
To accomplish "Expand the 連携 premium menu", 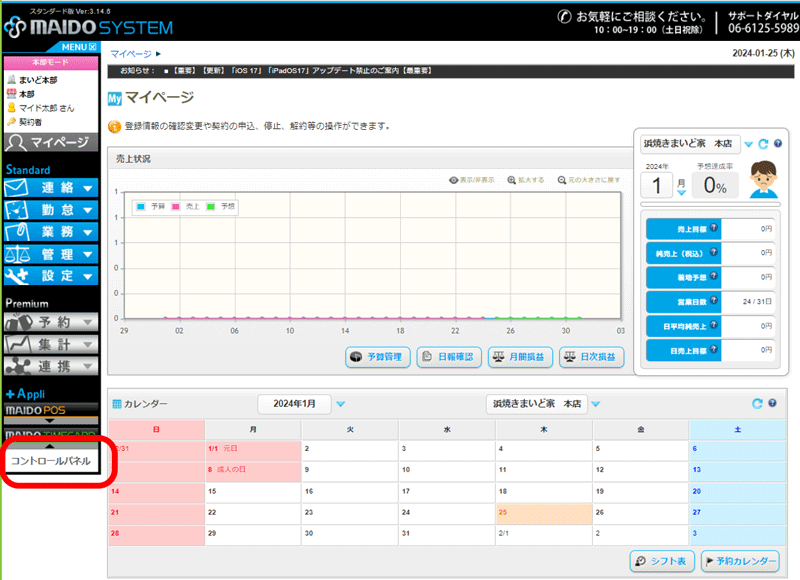I will point(51,366).
